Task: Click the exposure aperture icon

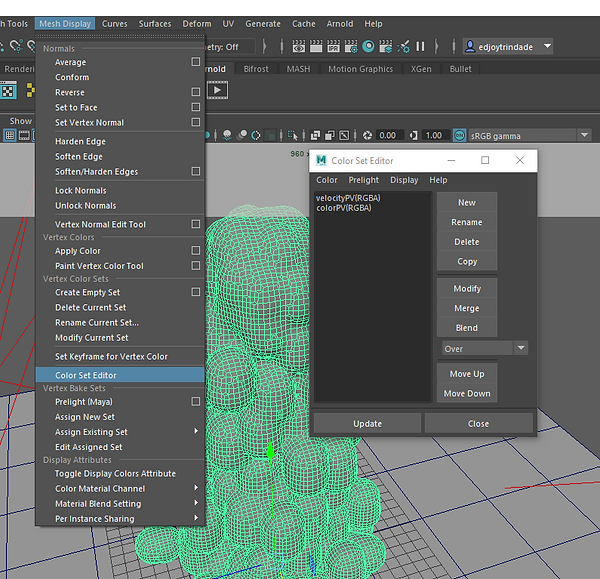Action: pos(367,135)
